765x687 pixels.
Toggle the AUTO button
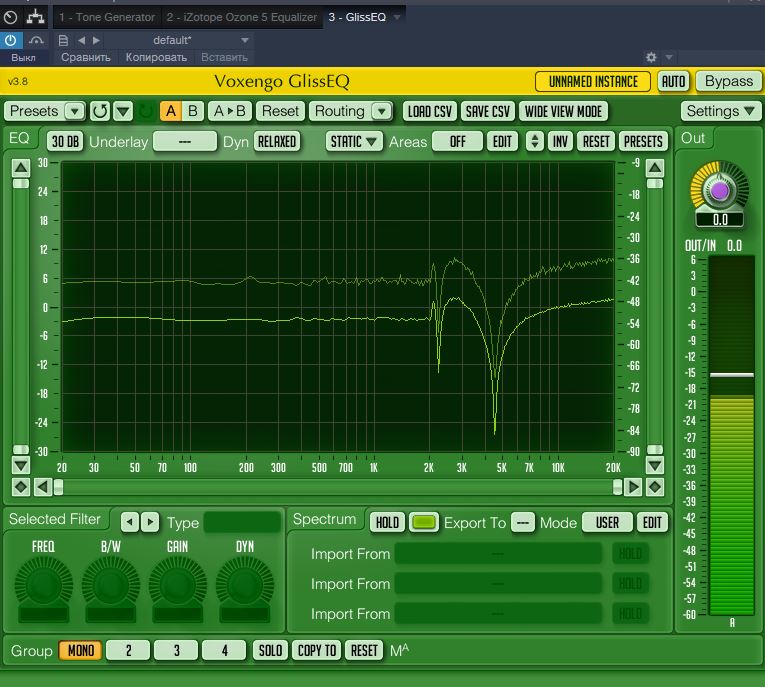tap(673, 81)
